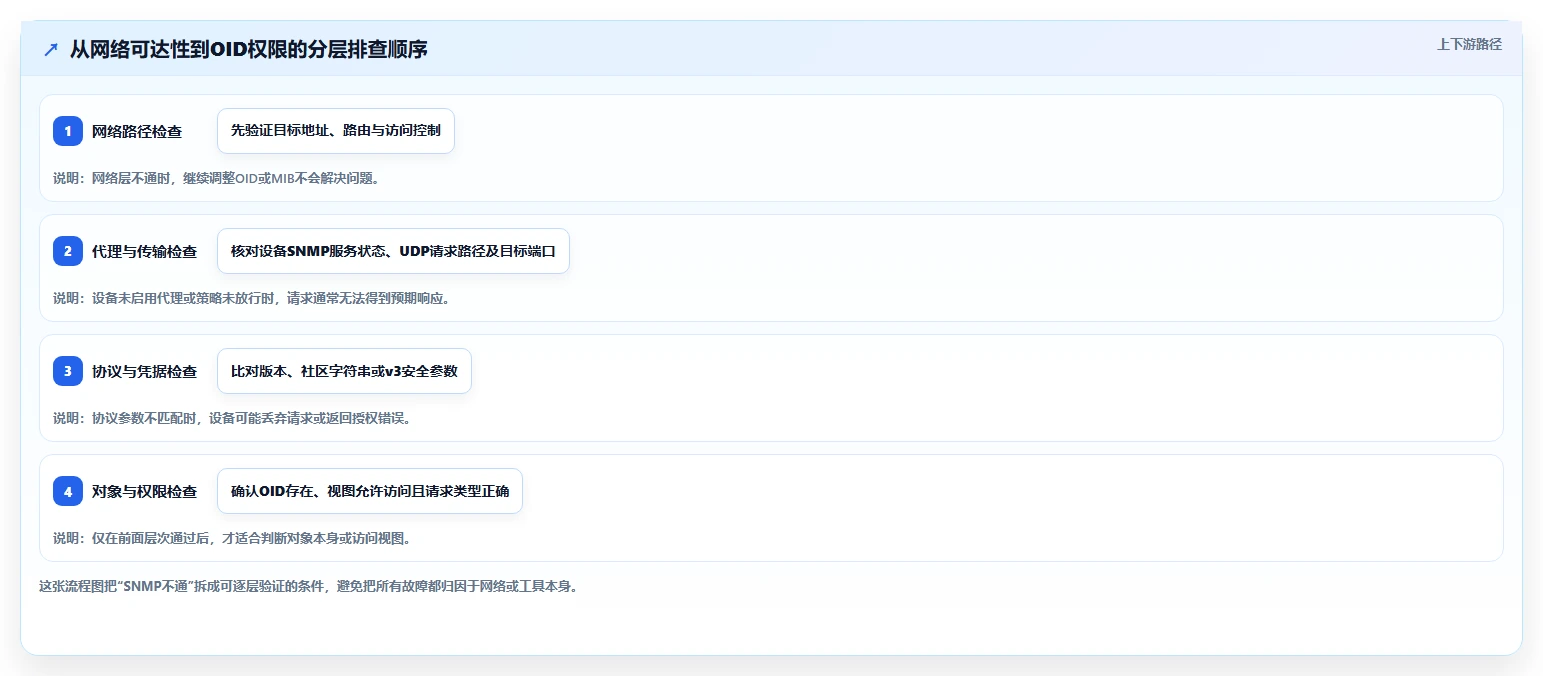Click the step 3 number badge

68,371
